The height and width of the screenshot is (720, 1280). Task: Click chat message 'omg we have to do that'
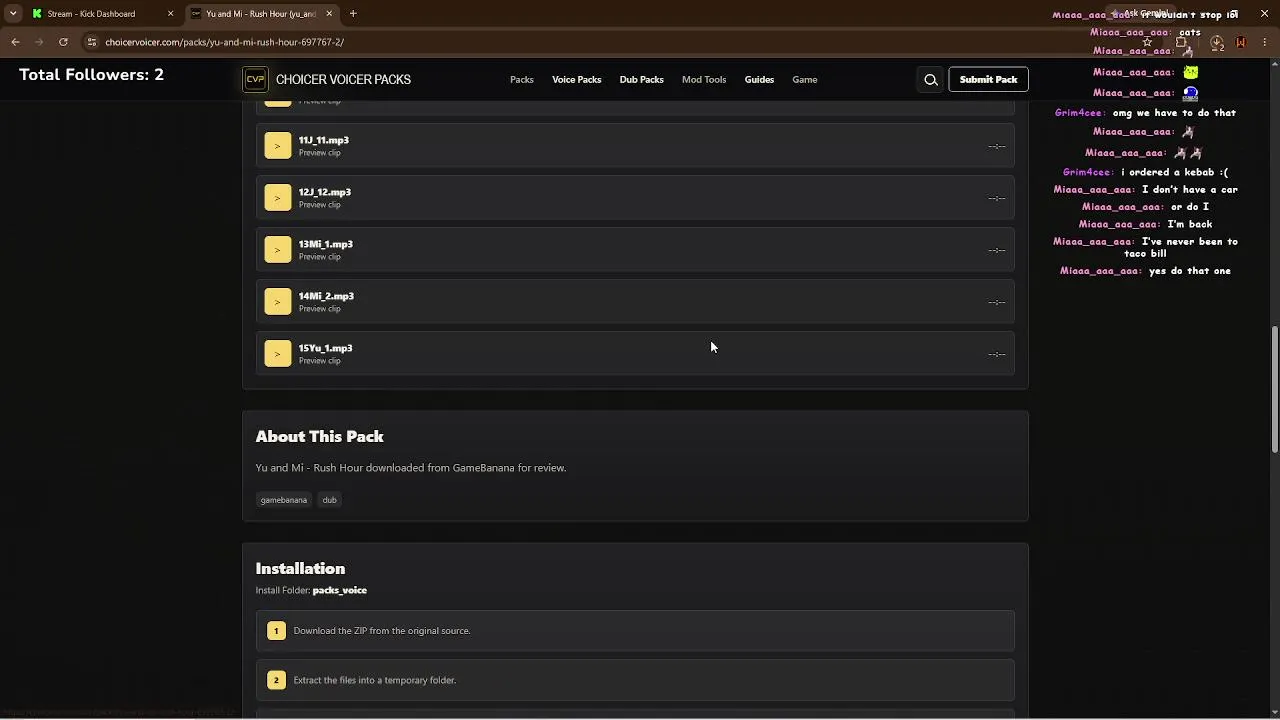click(1174, 113)
